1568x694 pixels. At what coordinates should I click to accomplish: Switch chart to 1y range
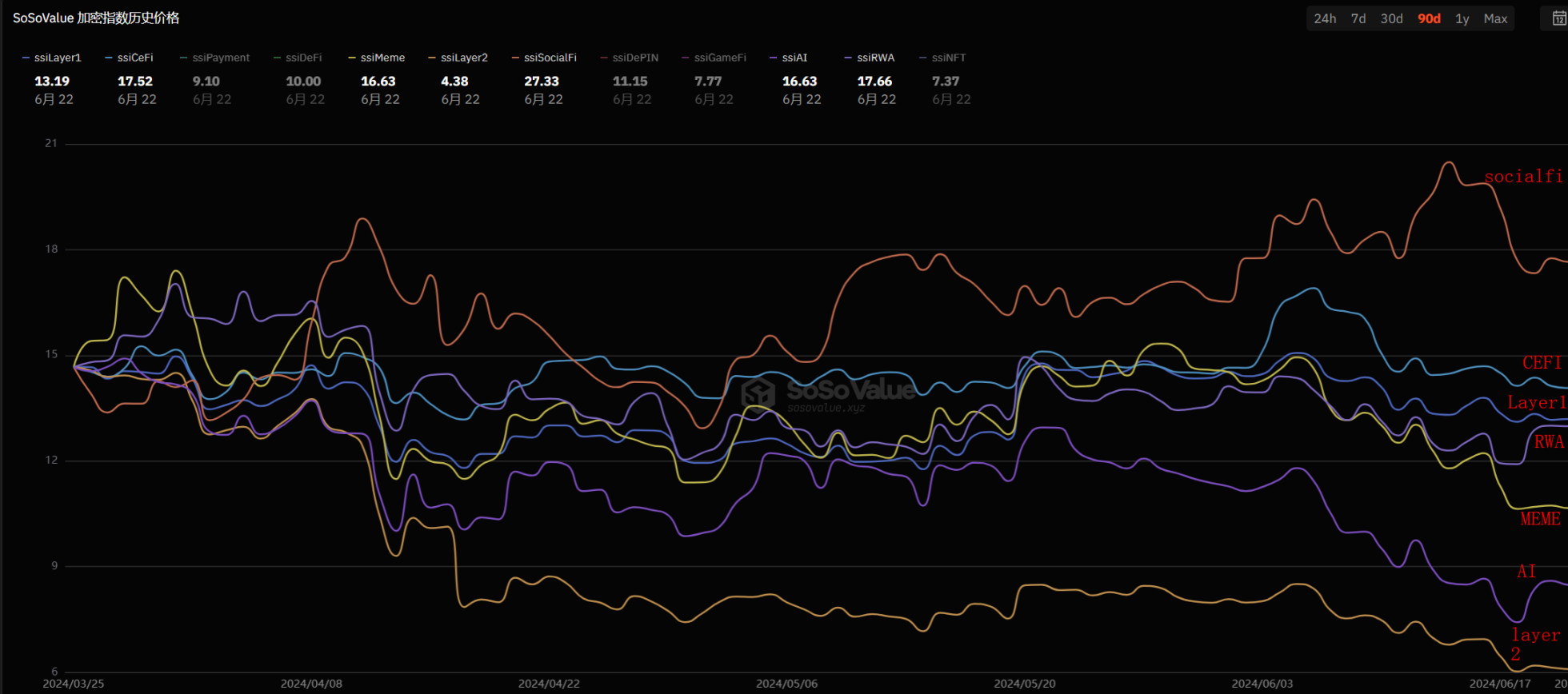(x=1462, y=18)
